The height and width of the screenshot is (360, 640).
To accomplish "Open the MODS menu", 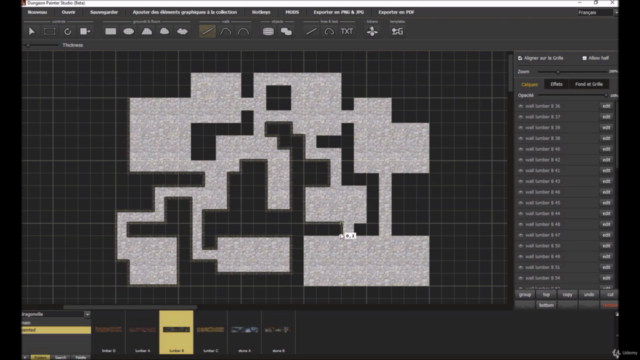I will click(292, 12).
